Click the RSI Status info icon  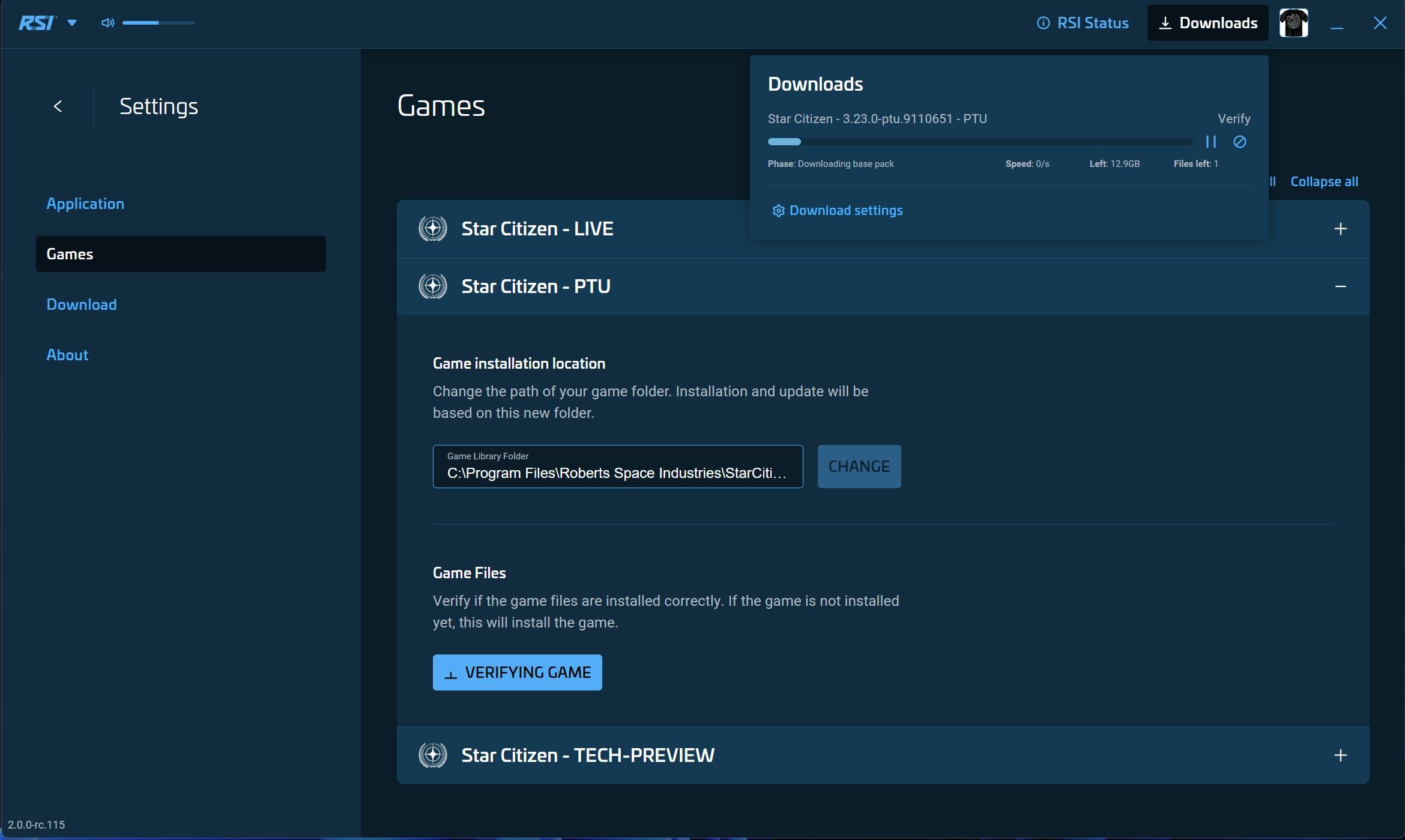point(1044,23)
